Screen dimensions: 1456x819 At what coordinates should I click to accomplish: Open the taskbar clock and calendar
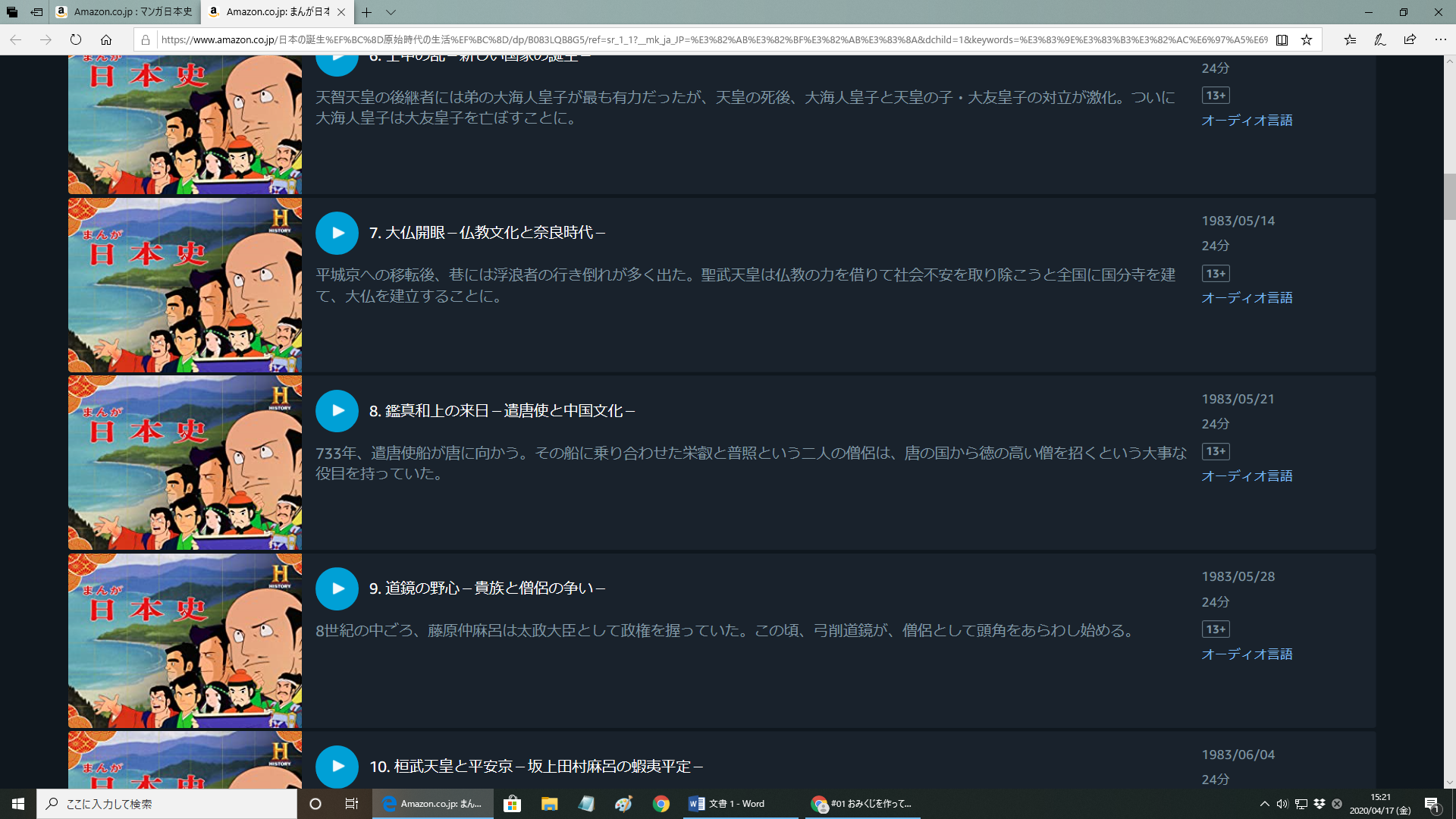pos(1381,804)
